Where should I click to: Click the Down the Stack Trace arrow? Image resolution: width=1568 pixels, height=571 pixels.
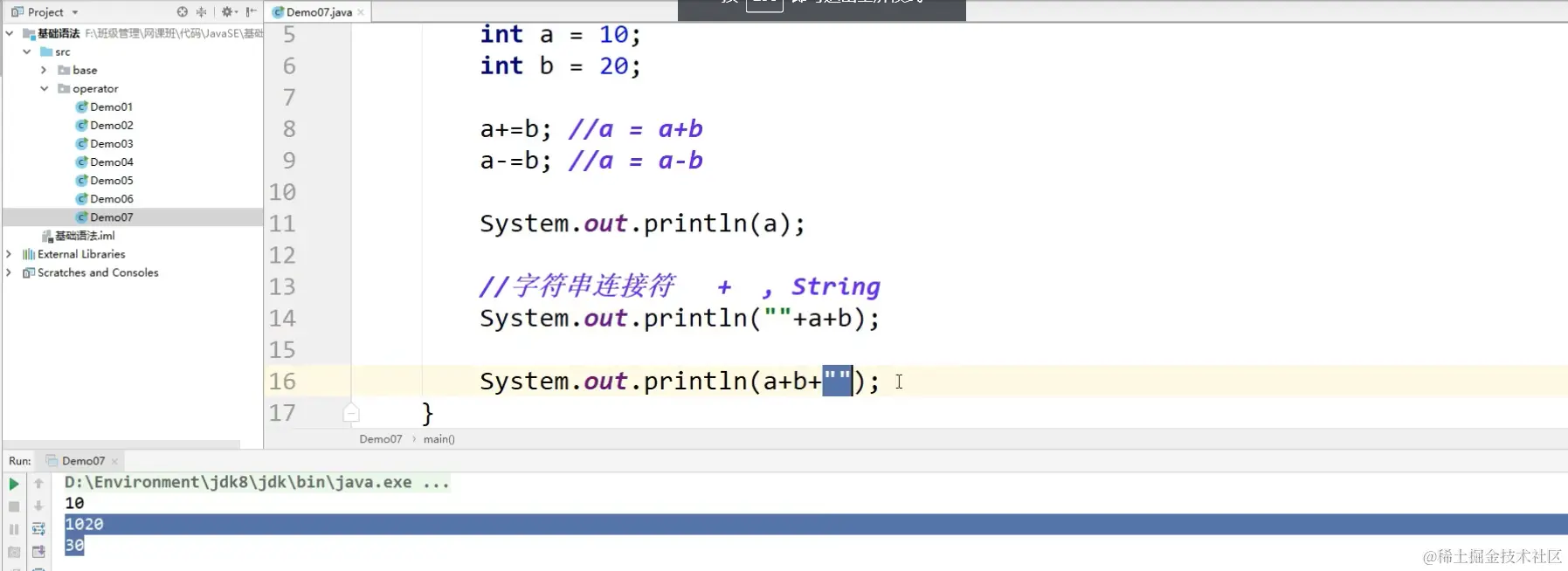(x=38, y=506)
